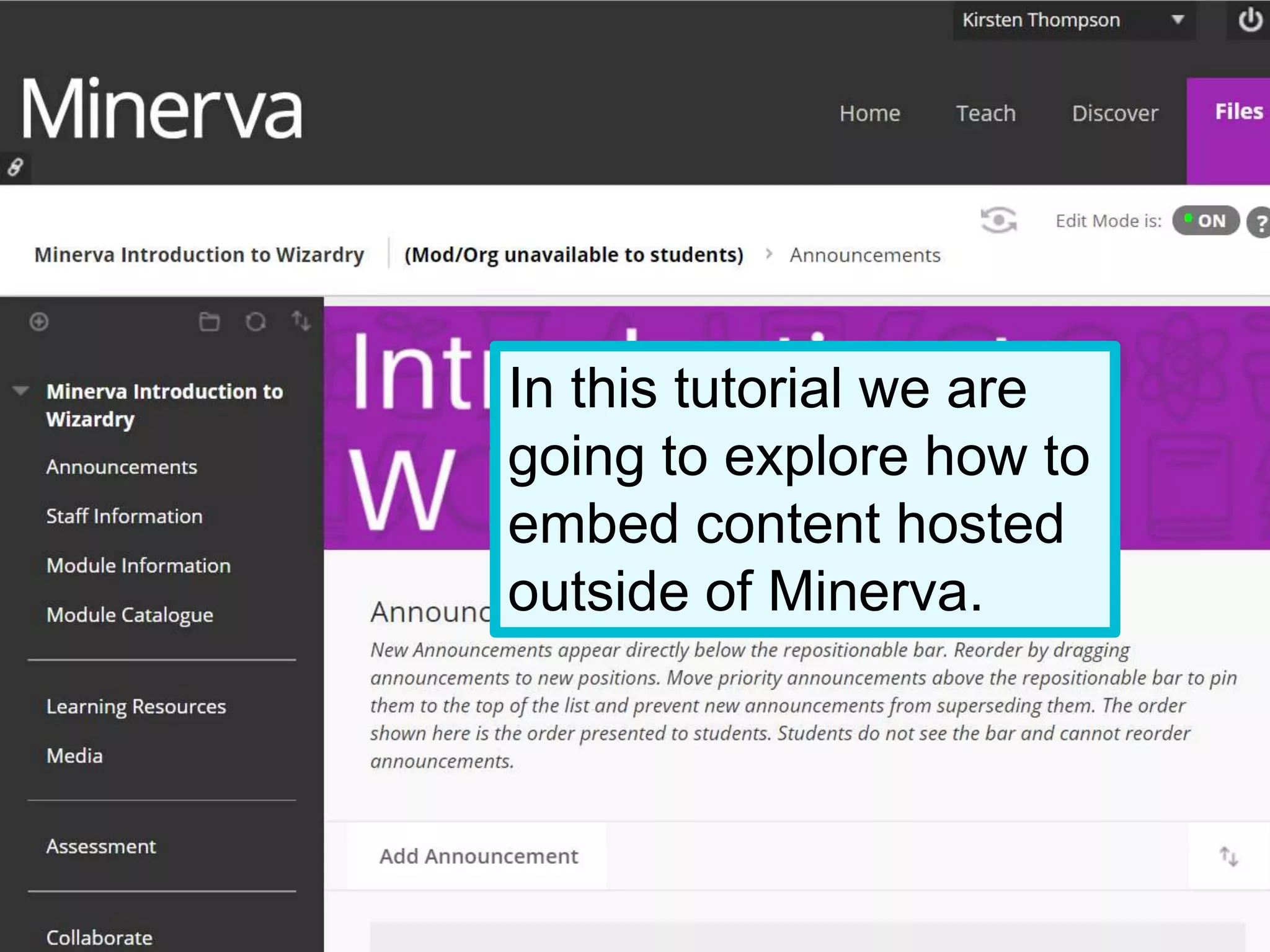Open the folder view icon in sidebar

click(209, 322)
